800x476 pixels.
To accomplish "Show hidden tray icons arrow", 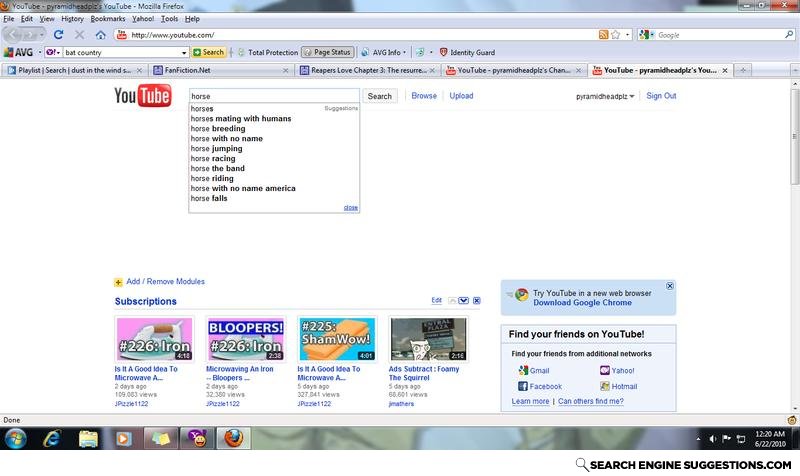I will coord(698,439).
